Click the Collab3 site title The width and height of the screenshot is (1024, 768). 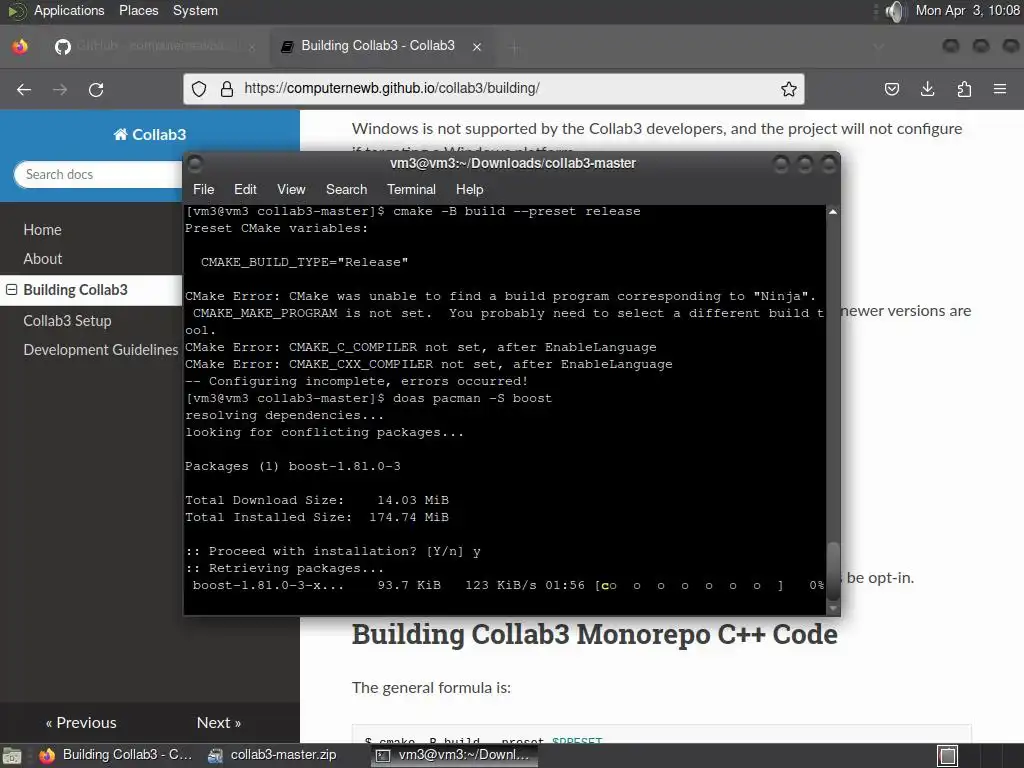point(150,135)
